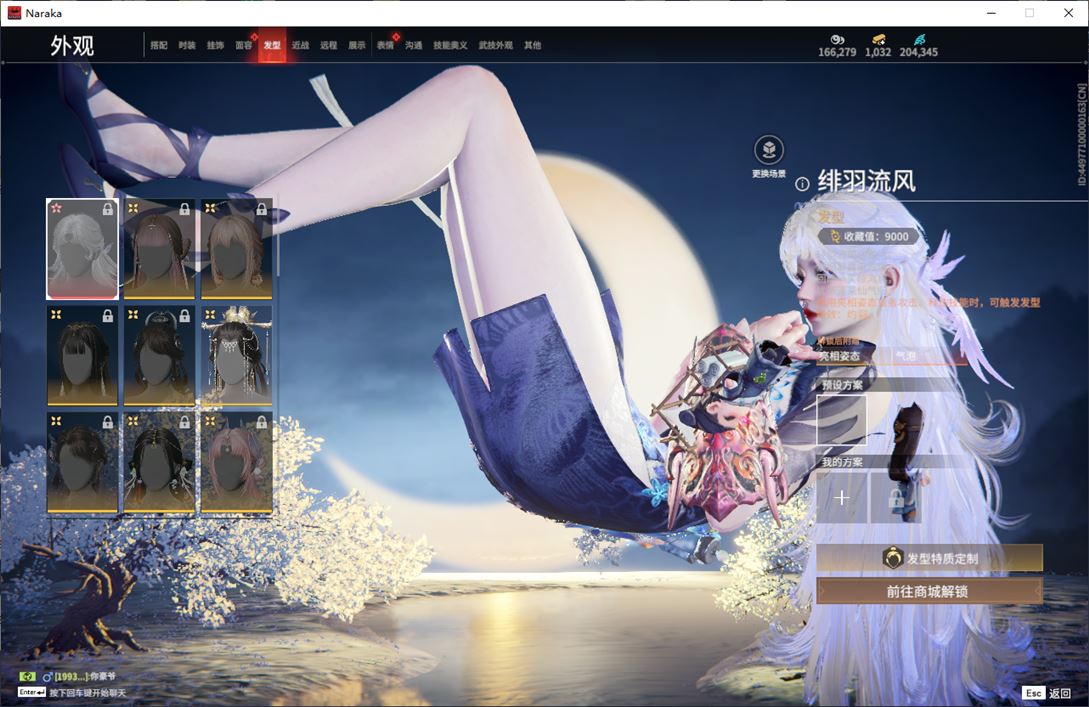The image size is (1089, 707).
Task: Open the 展示 display tab
Action: tap(357, 45)
